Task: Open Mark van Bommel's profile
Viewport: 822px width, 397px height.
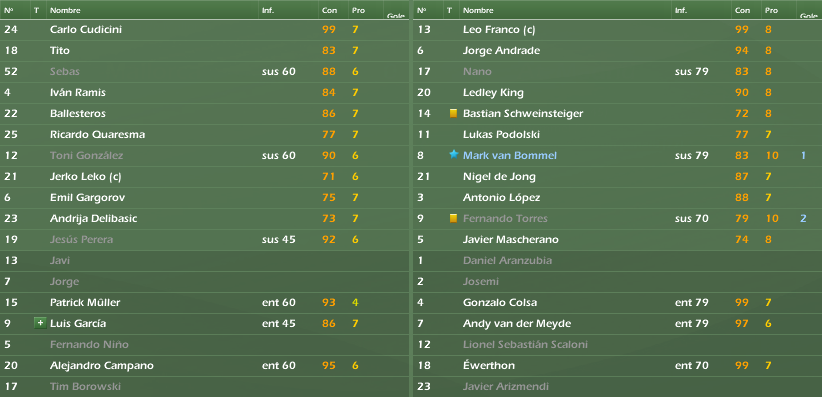Action: coord(510,155)
